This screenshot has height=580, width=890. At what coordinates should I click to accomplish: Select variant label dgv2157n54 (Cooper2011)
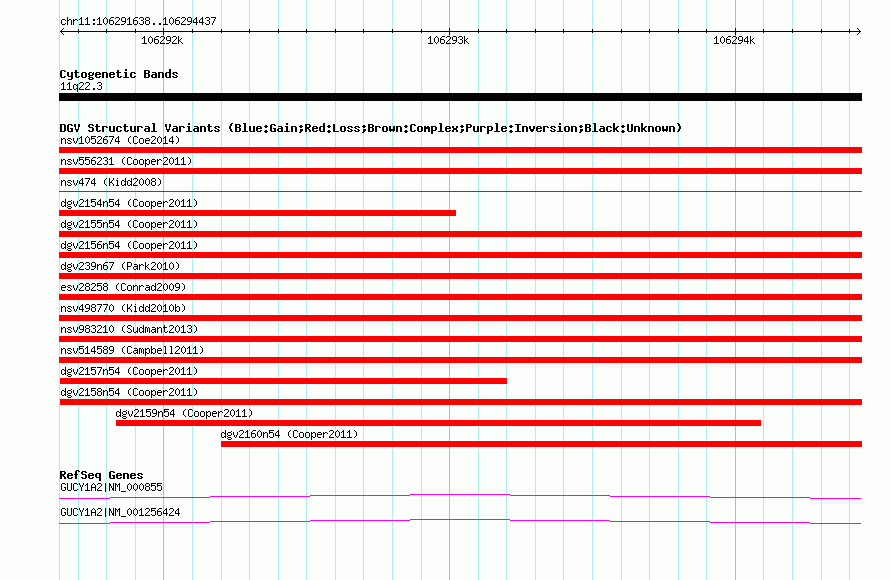[129, 371]
